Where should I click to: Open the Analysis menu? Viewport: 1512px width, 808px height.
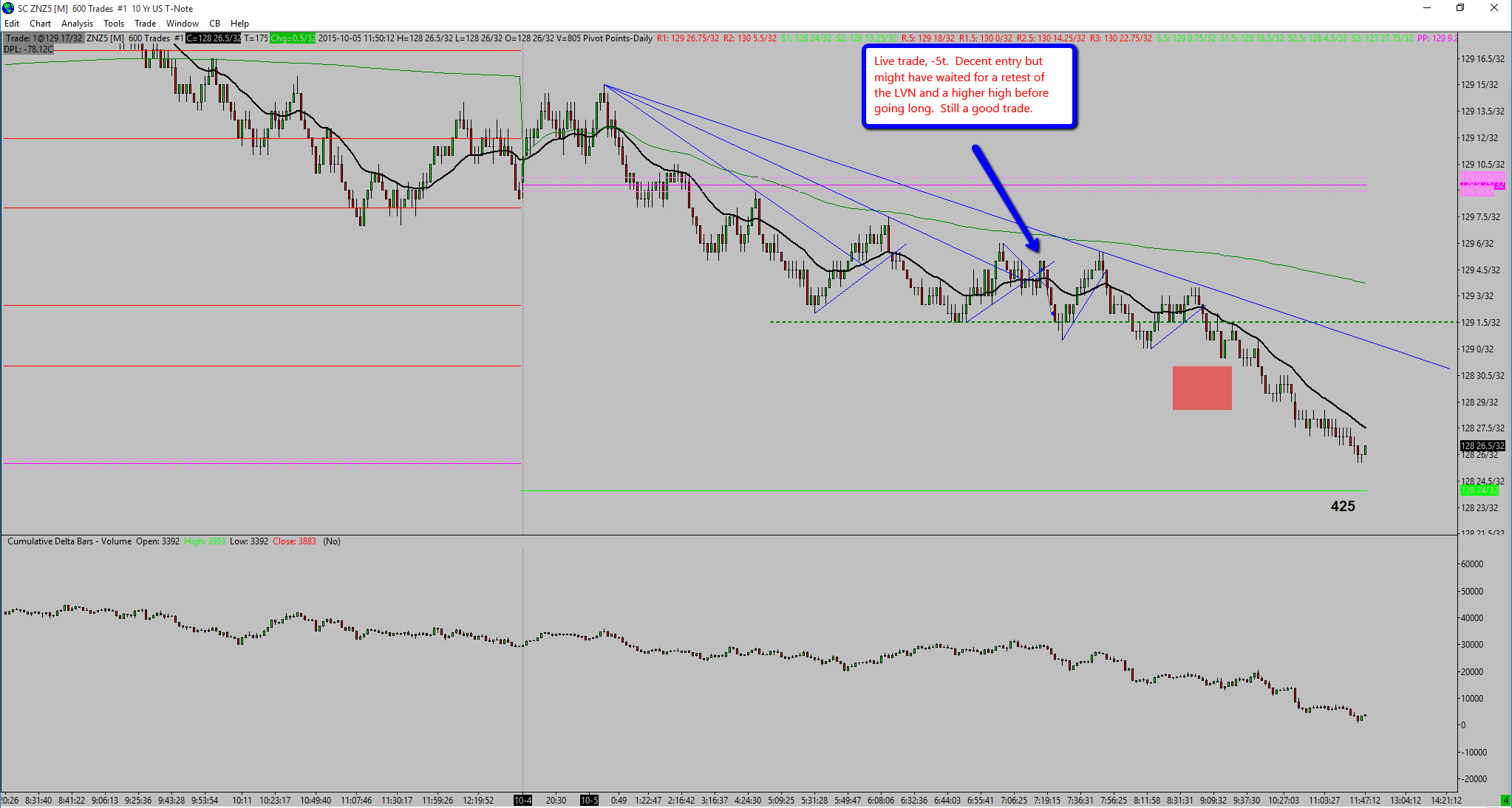point(77,23)
